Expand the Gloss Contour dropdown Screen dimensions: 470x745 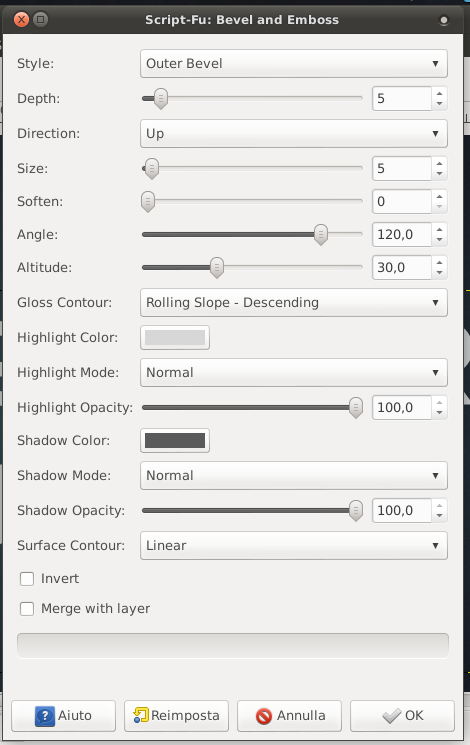(294, 303)
